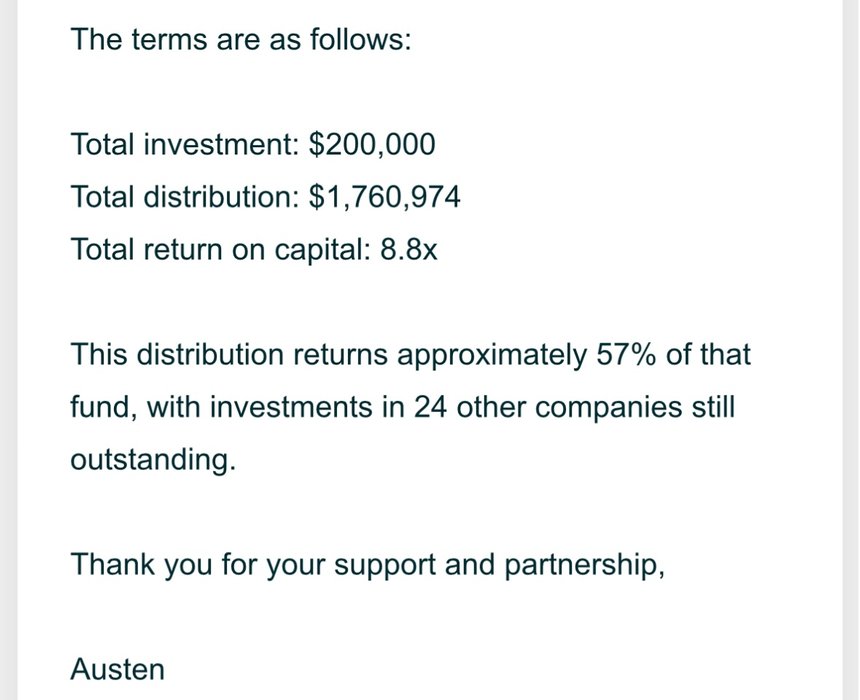Click the word "still" ending the second line
860x700 pixels.
pyautogui.click(x=714, y=407)
